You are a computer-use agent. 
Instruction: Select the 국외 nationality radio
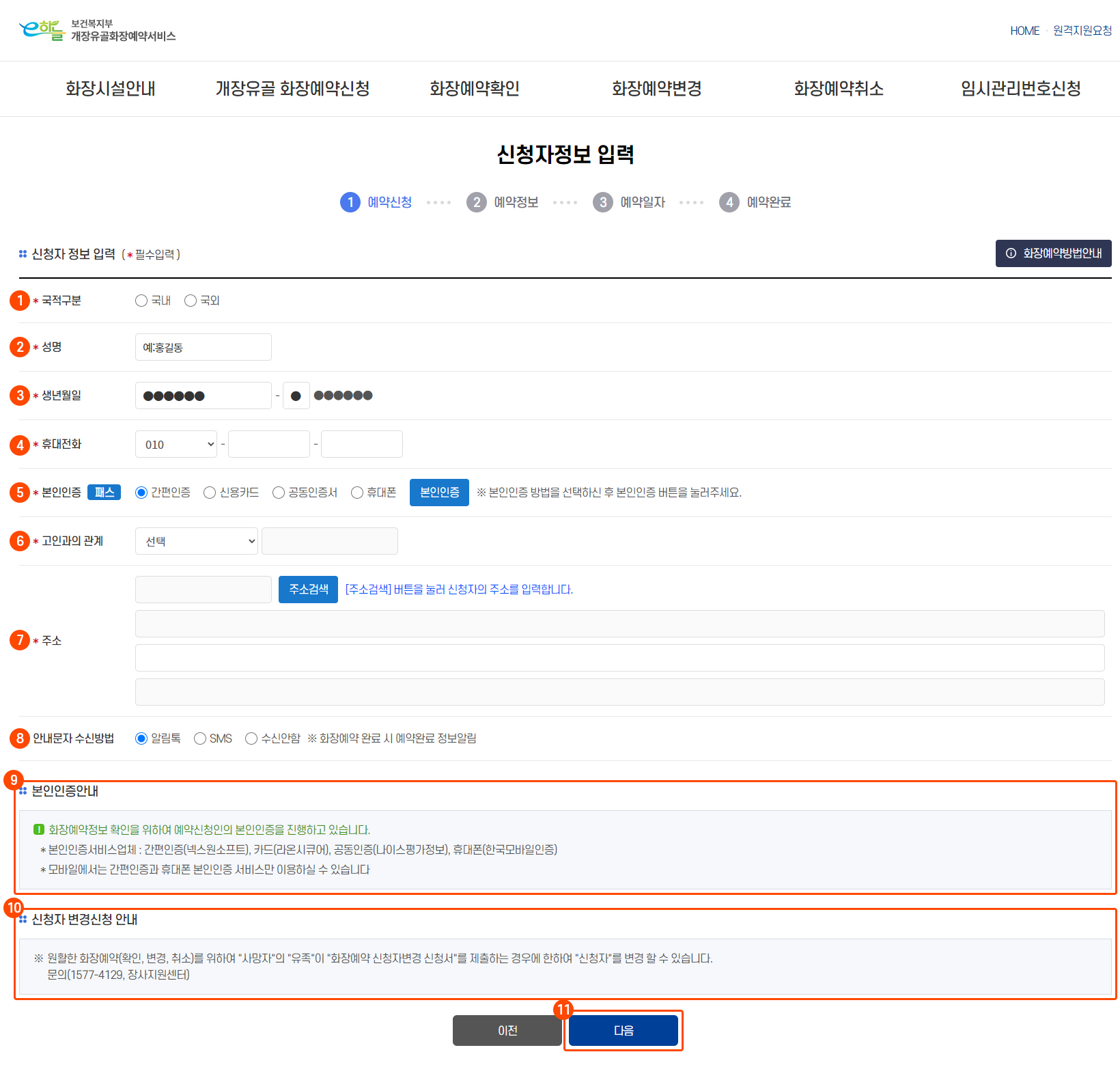(x=191, y=301)
